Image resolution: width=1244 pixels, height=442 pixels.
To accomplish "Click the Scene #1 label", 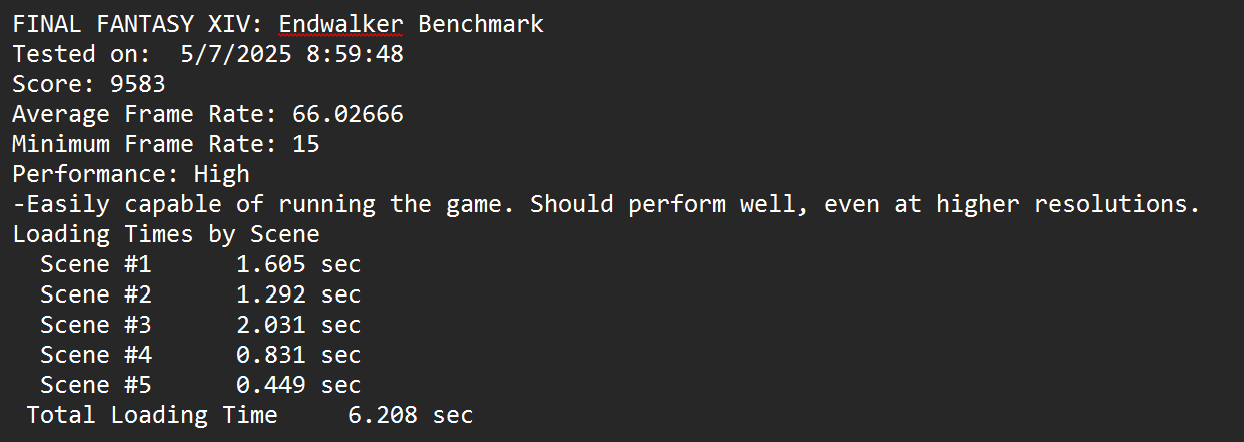I will coord(96,265).
